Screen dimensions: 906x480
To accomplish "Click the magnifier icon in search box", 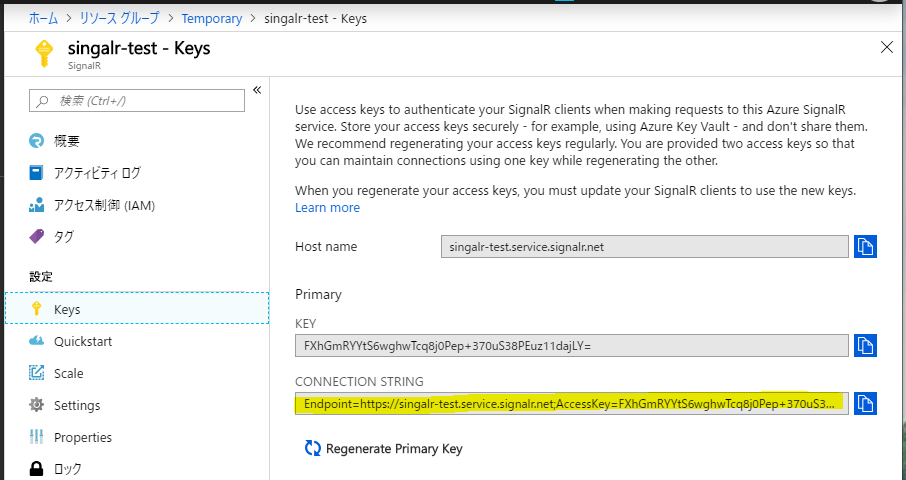I will (x=42, y=101).
